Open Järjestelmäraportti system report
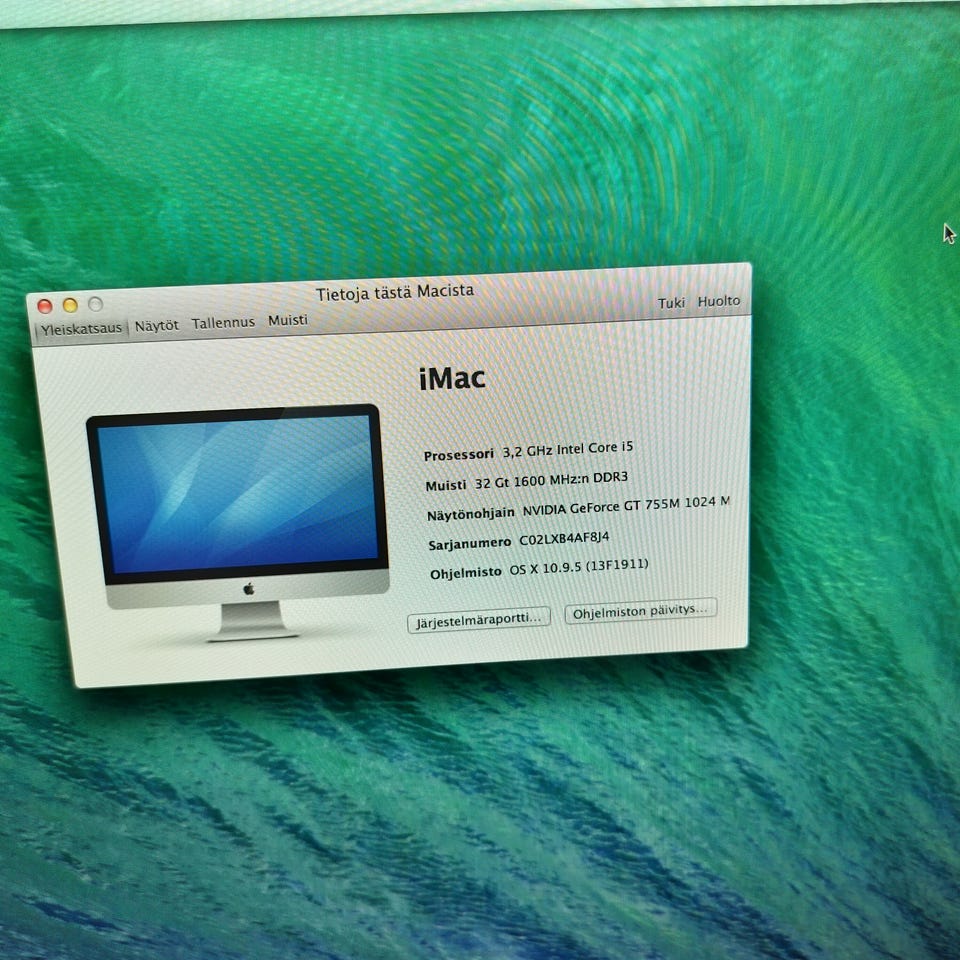960x960 pixels. pos(479,620)
